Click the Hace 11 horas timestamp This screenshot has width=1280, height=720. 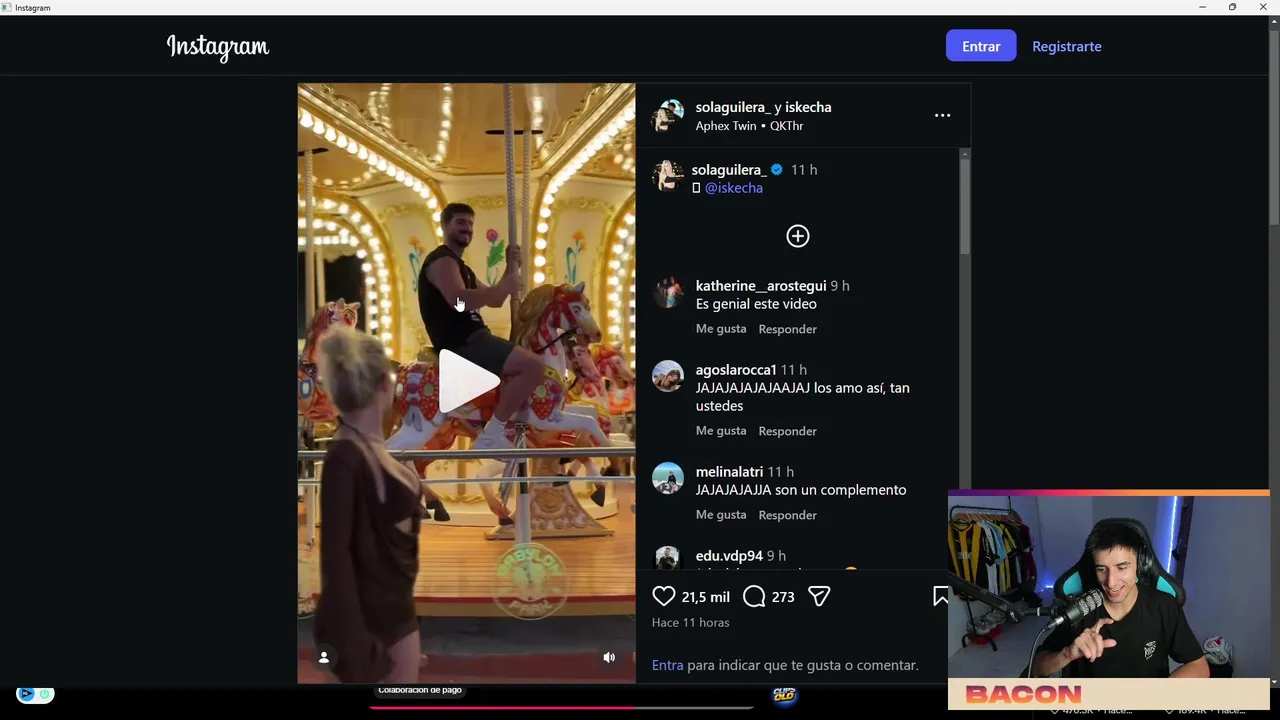click(690, 622)
